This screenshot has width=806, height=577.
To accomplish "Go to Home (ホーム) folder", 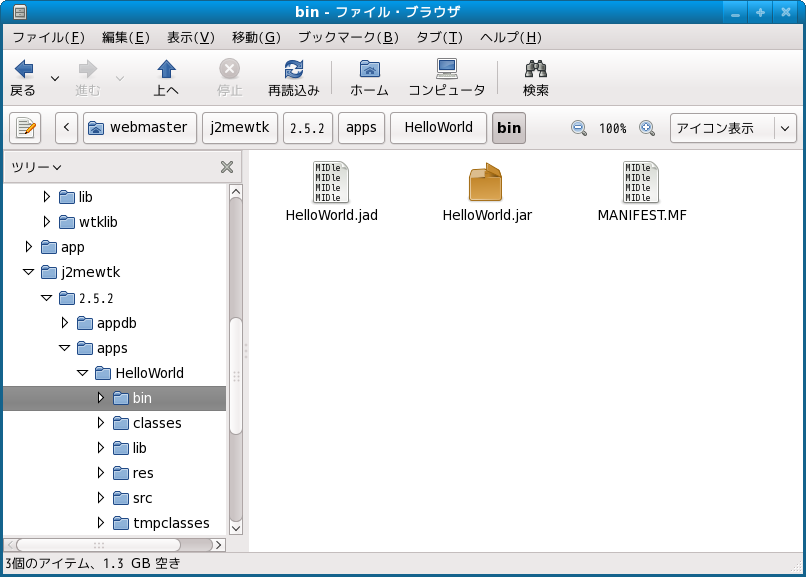I will [369, 78].
